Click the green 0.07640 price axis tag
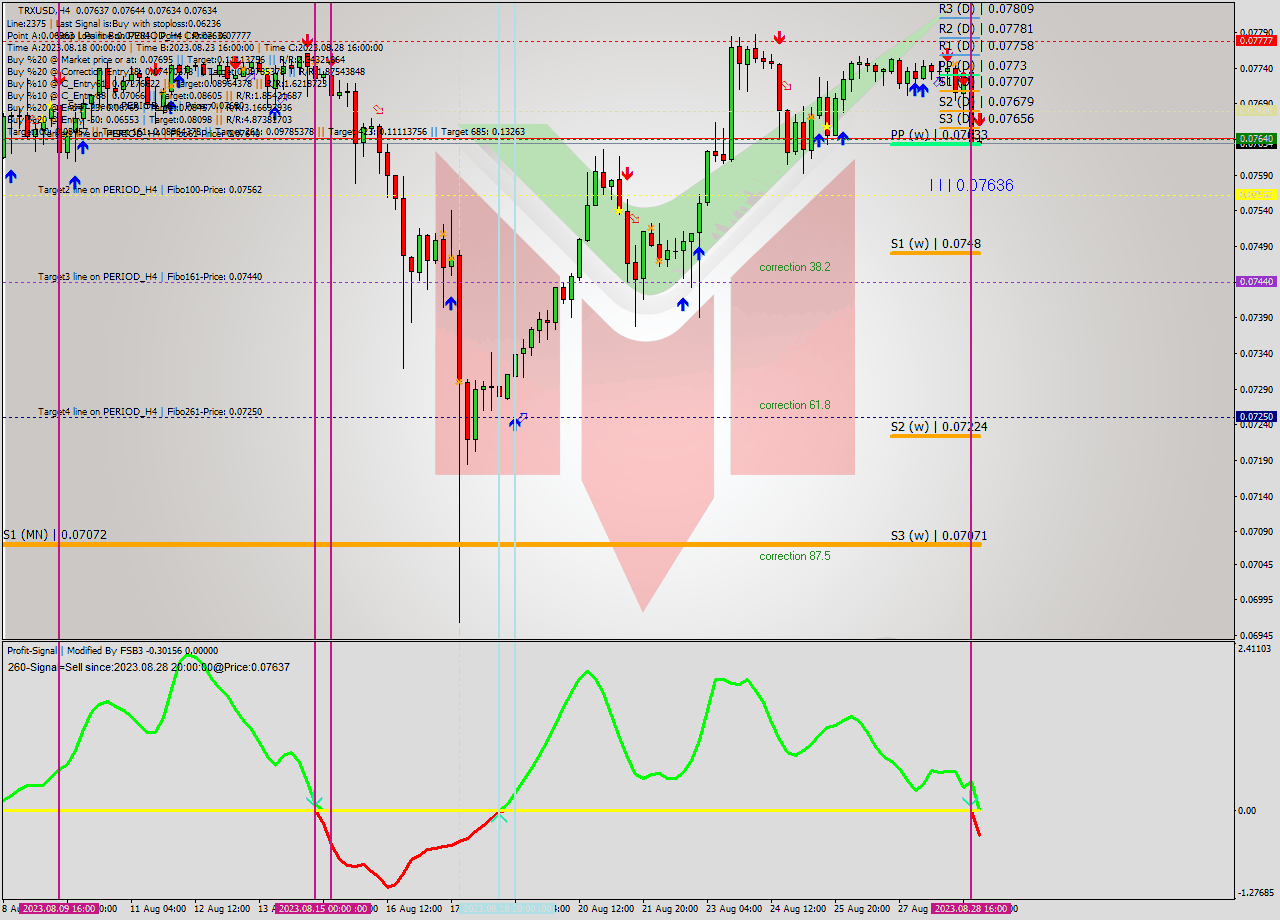1280x920 pixels. point(1256,138)
